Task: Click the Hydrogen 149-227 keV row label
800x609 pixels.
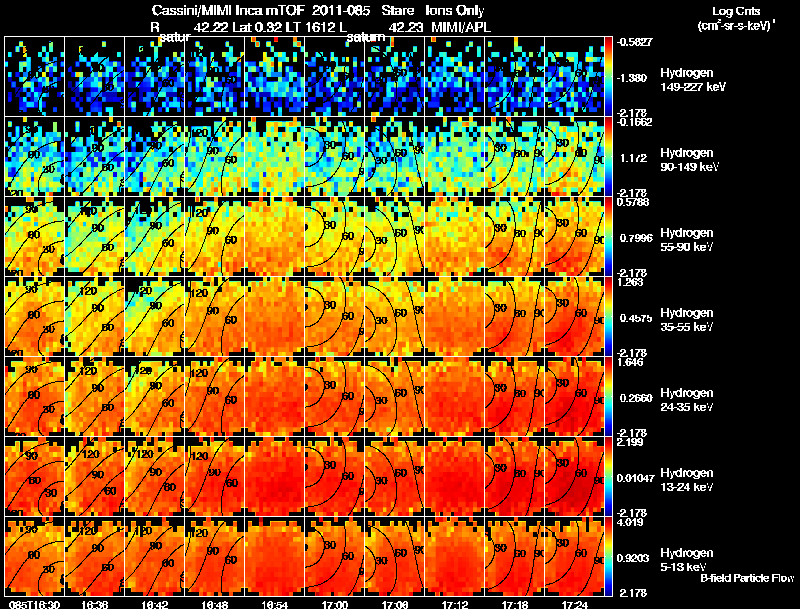Action: [x=693, y=80]
